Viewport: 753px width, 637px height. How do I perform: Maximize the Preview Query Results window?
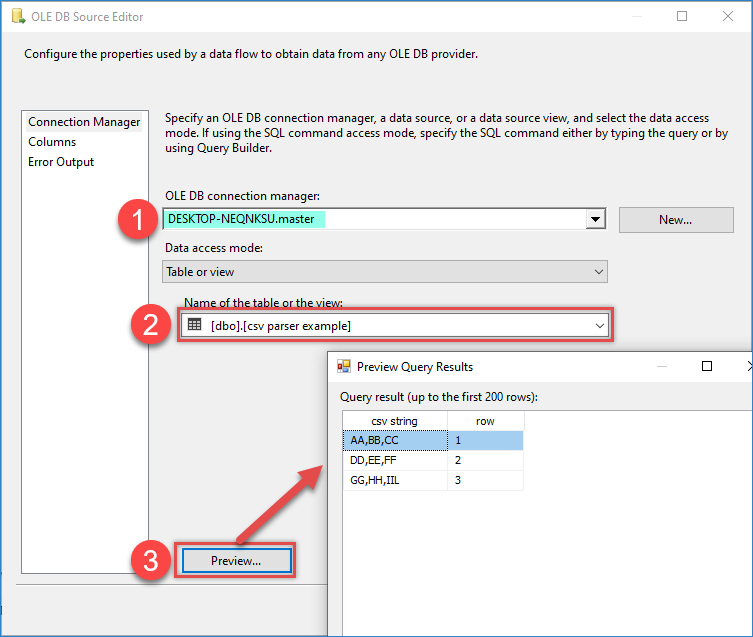pos(706,367)
